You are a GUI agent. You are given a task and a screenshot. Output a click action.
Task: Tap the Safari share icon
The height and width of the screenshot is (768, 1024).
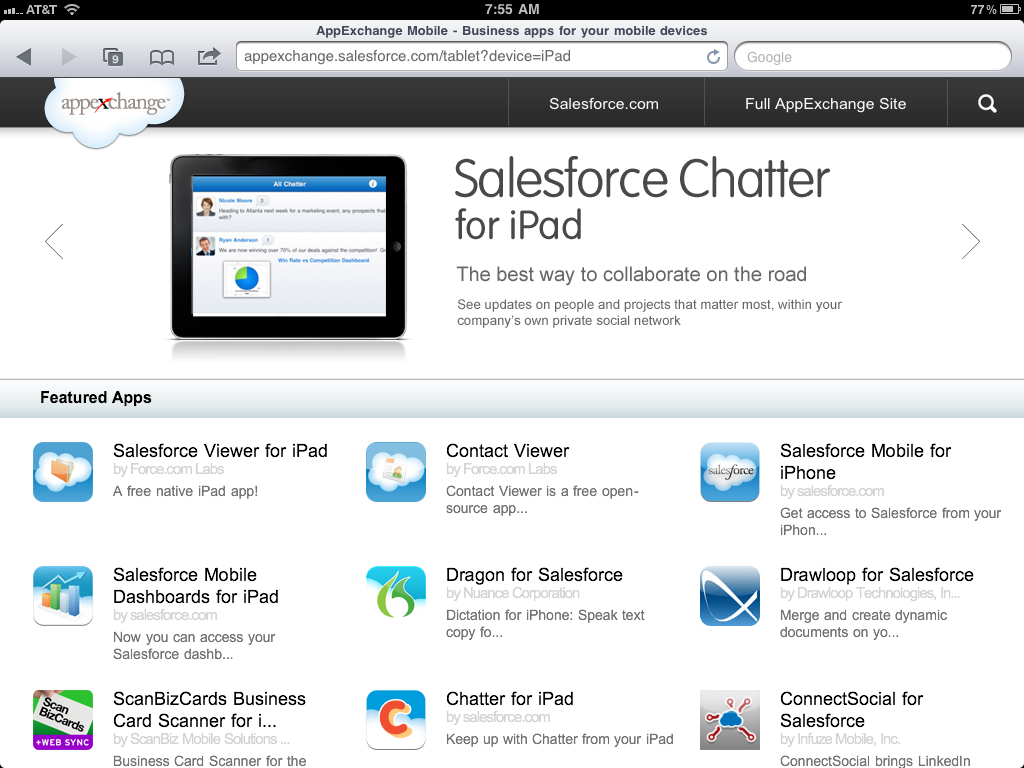[208, 57]
